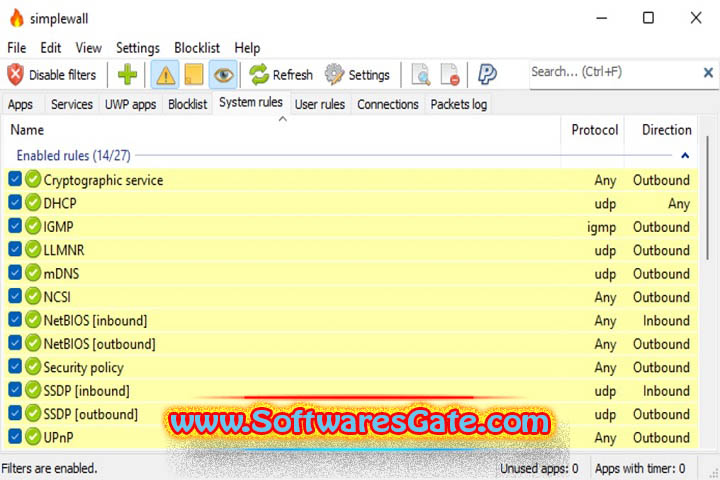Click the Settings toolbar button label

[x=369, y=75]
